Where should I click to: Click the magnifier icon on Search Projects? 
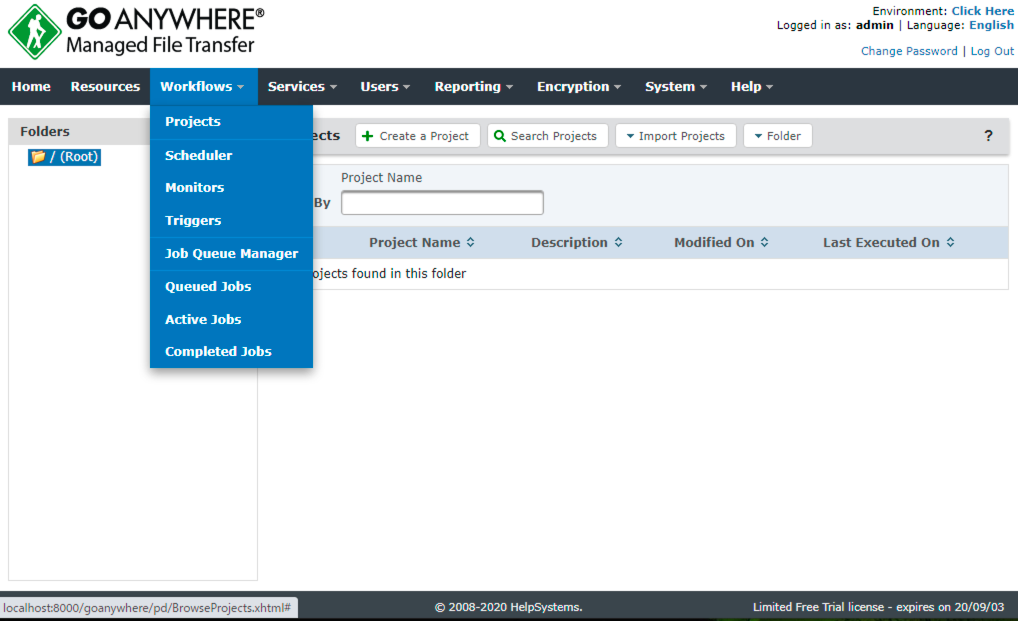coord(499,136)
